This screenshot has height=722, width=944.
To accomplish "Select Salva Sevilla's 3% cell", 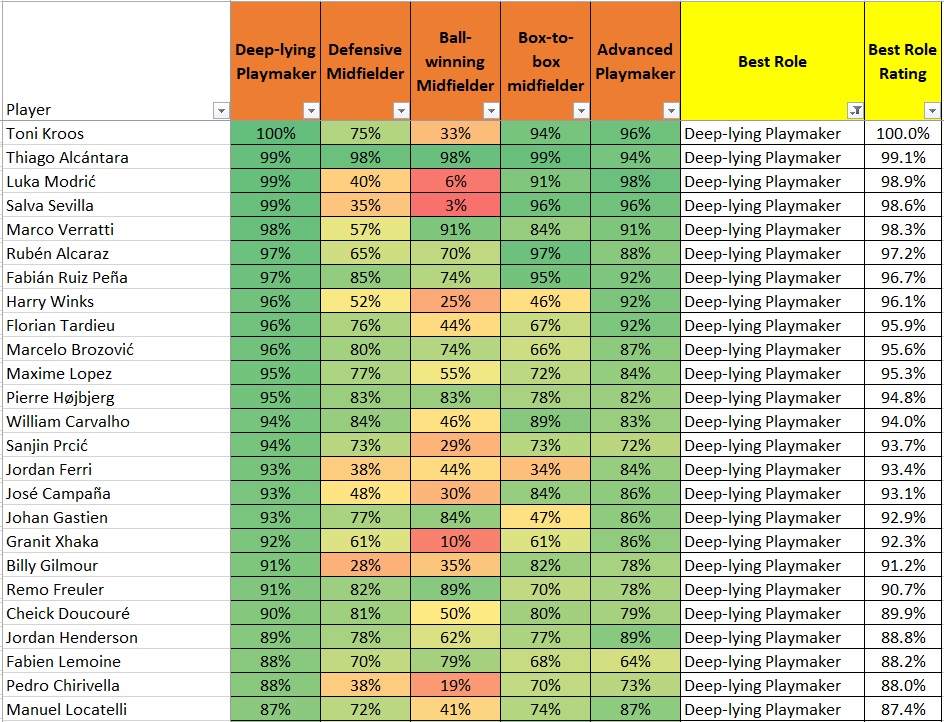I will point(455,205).
